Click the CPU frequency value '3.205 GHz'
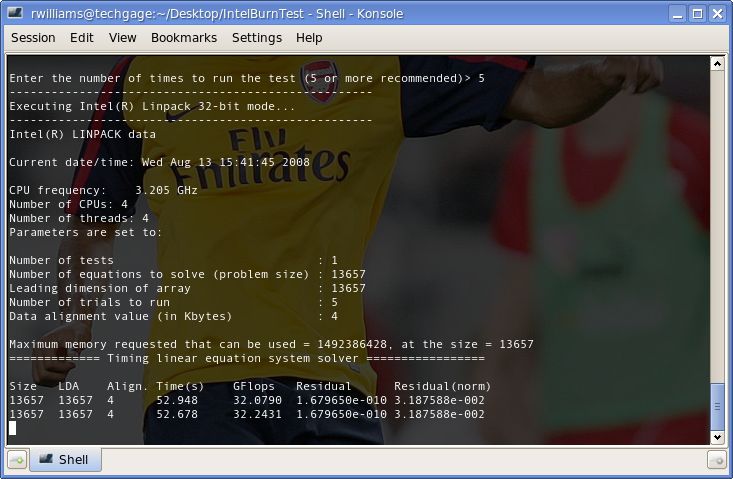The width and height of the screenshot is (733, 479). point(166,190)
